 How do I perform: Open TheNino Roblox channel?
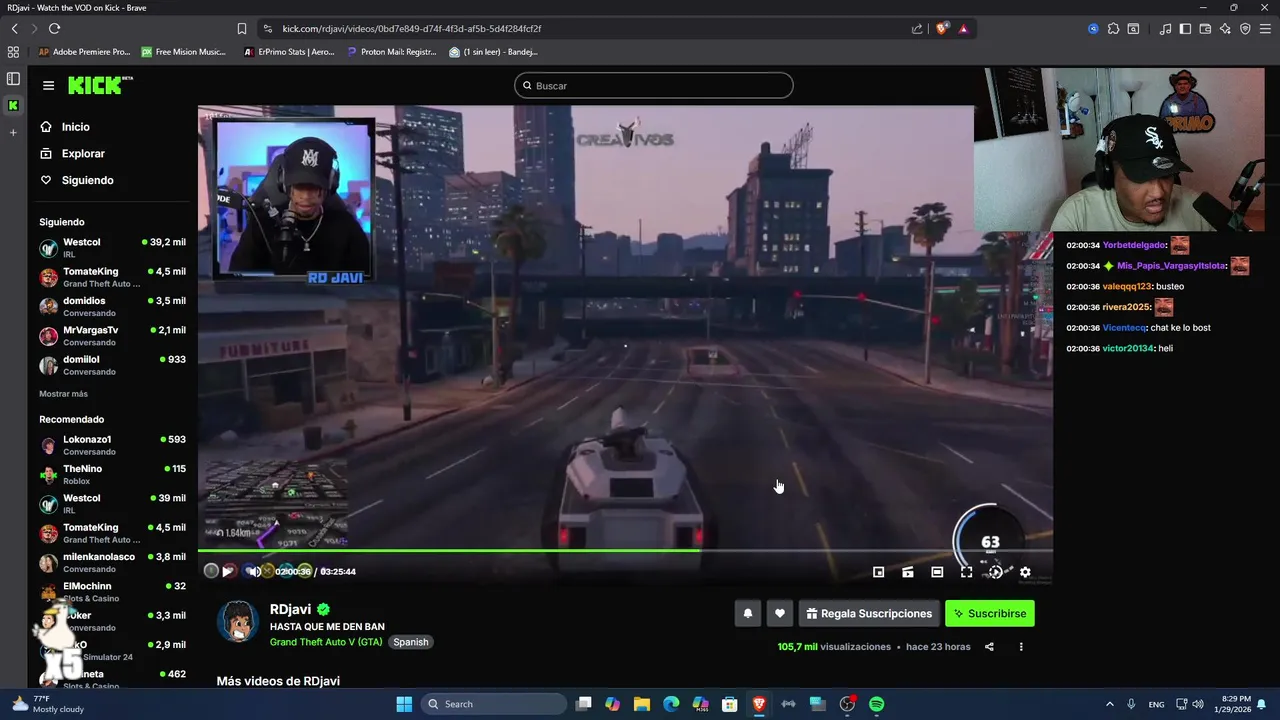coord(112,474)
